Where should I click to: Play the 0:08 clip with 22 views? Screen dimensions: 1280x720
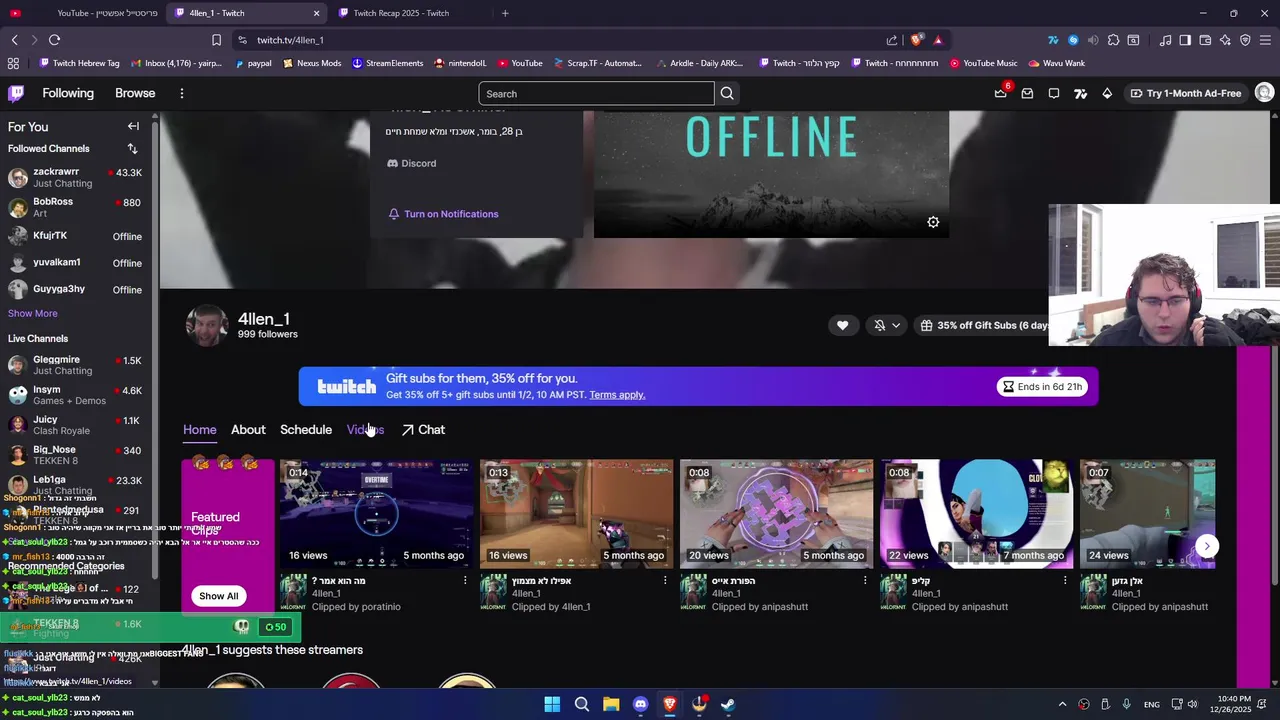pos(976,514)
